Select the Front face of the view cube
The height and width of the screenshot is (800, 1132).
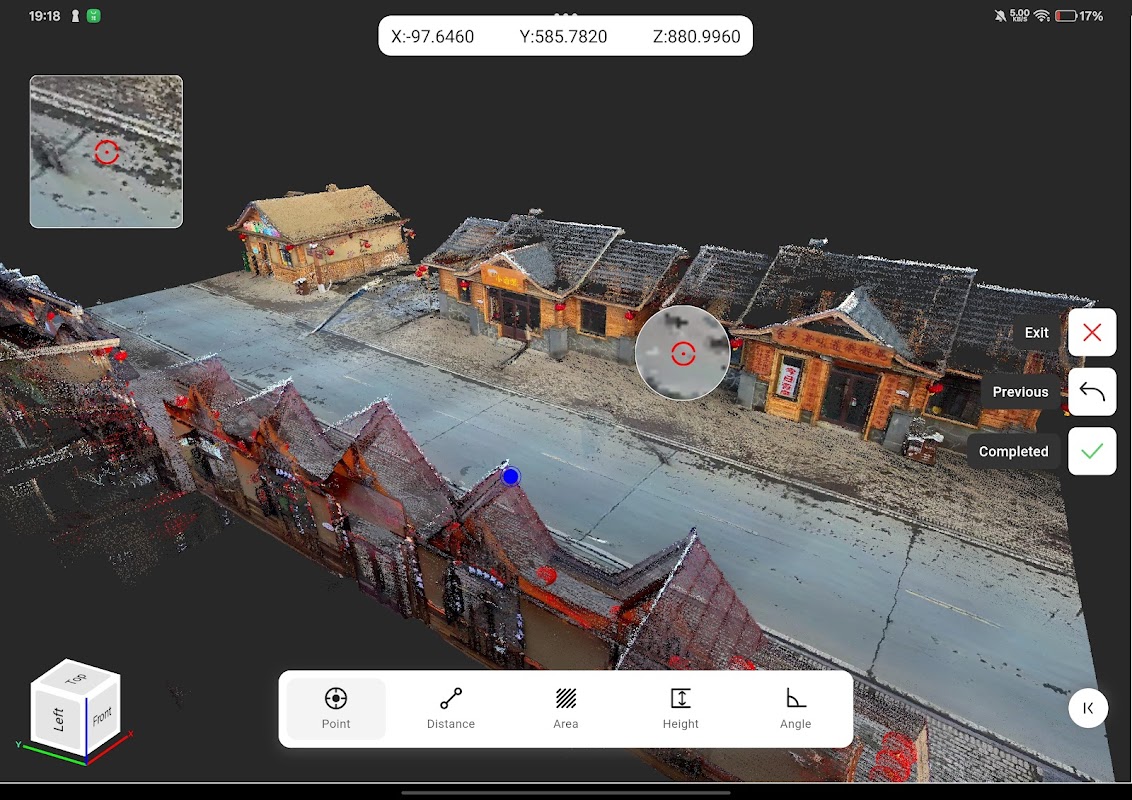point(102,716)
